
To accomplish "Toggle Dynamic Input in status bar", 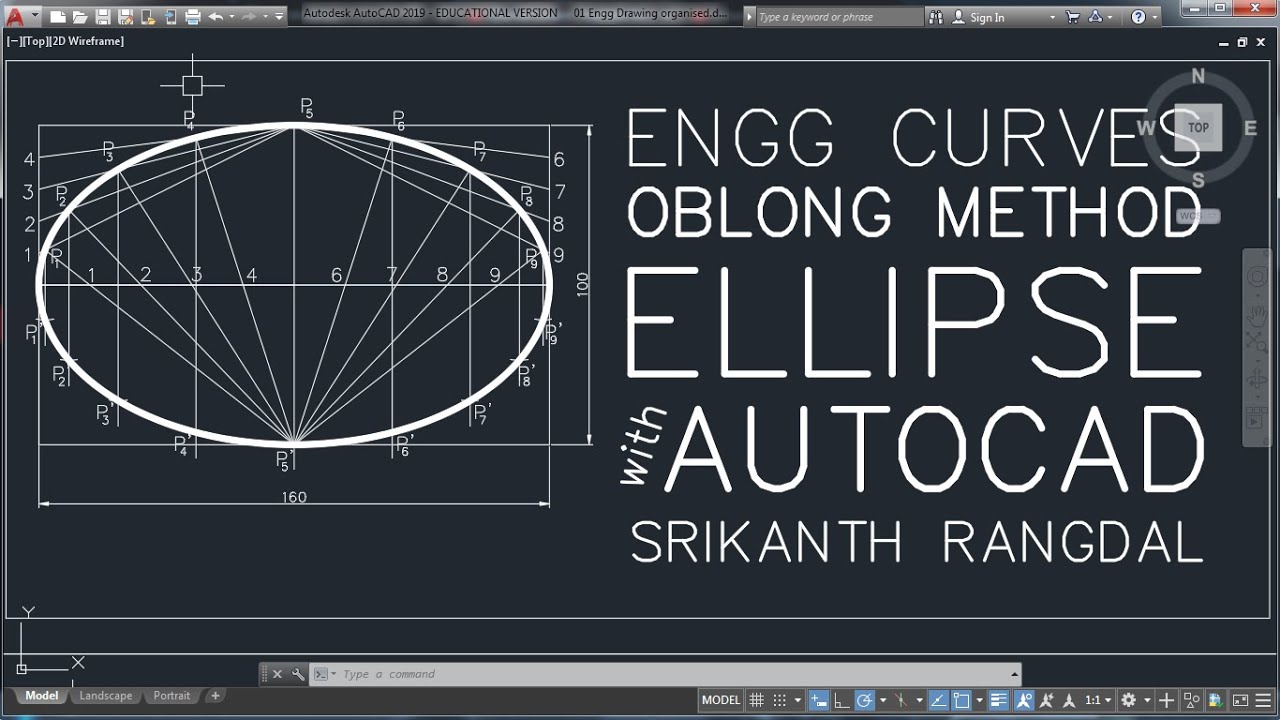I will (818, 700).
